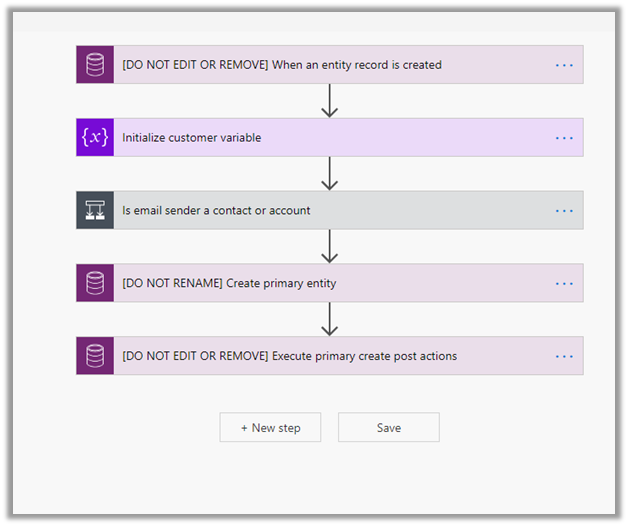
Task: Open the ellipsis menu for Execute primary create post actions
Action: pyautogui.click(x=564, y=356)
